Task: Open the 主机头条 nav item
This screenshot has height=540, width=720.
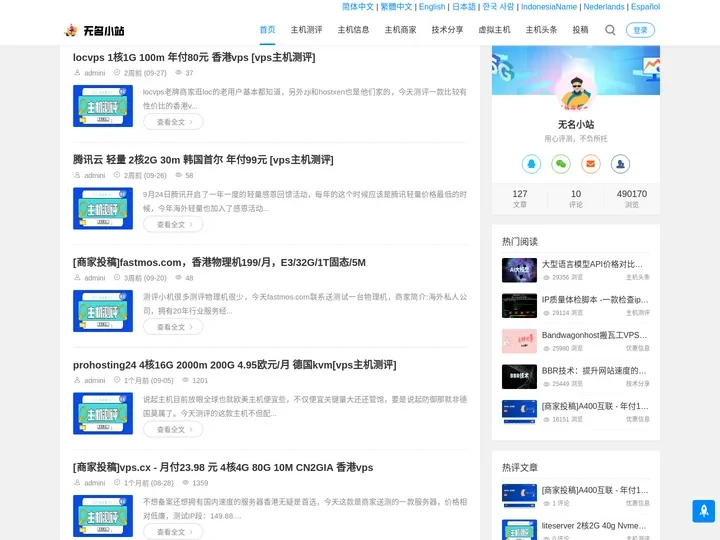Action: pos(541,30)
